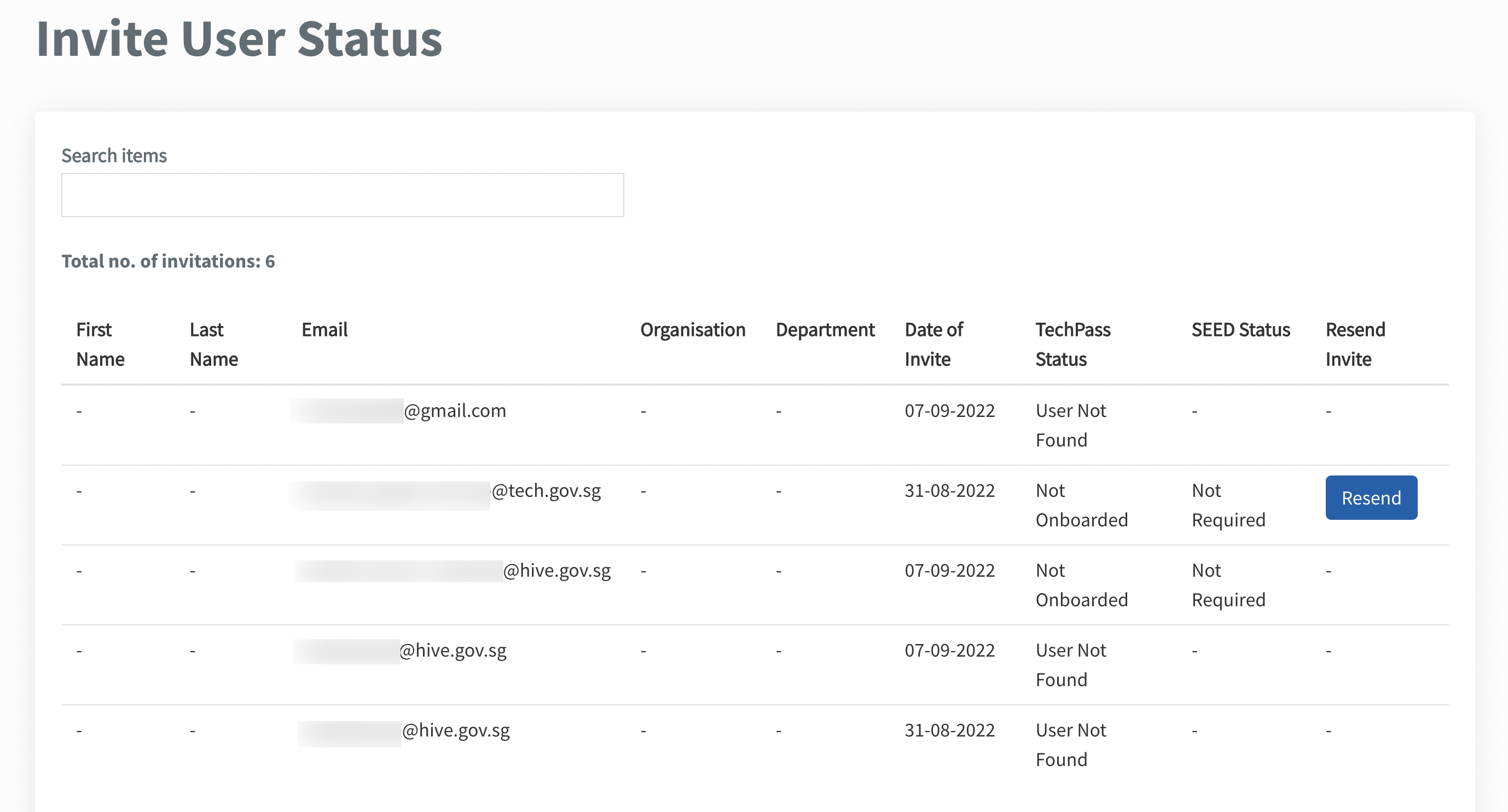Click the SEED Status column header
Image resolution: width=1508 pixels, height=812 pixels.
[1240, 329]
